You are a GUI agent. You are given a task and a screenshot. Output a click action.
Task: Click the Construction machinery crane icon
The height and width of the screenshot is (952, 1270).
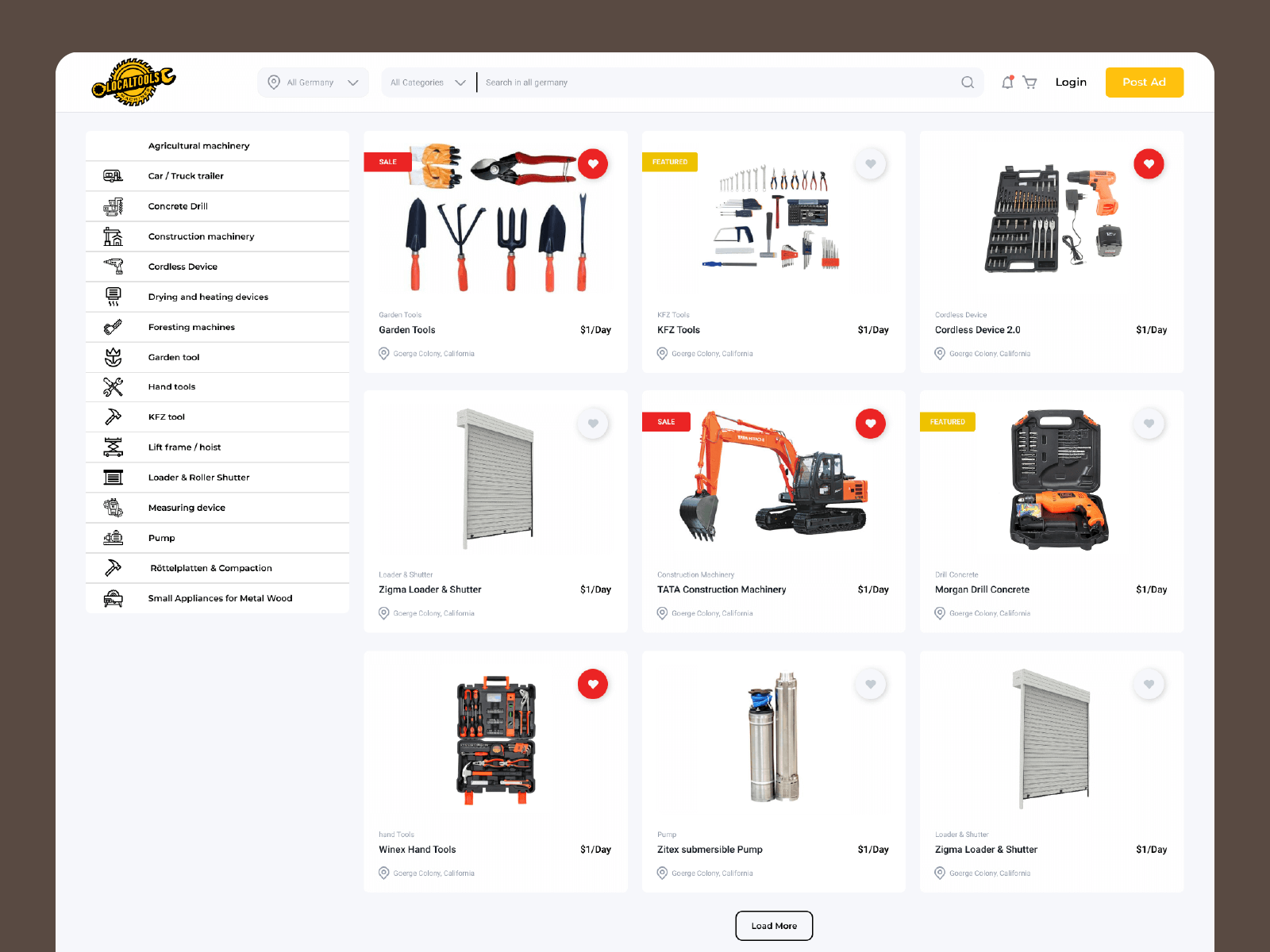click(x=114, y=236)
